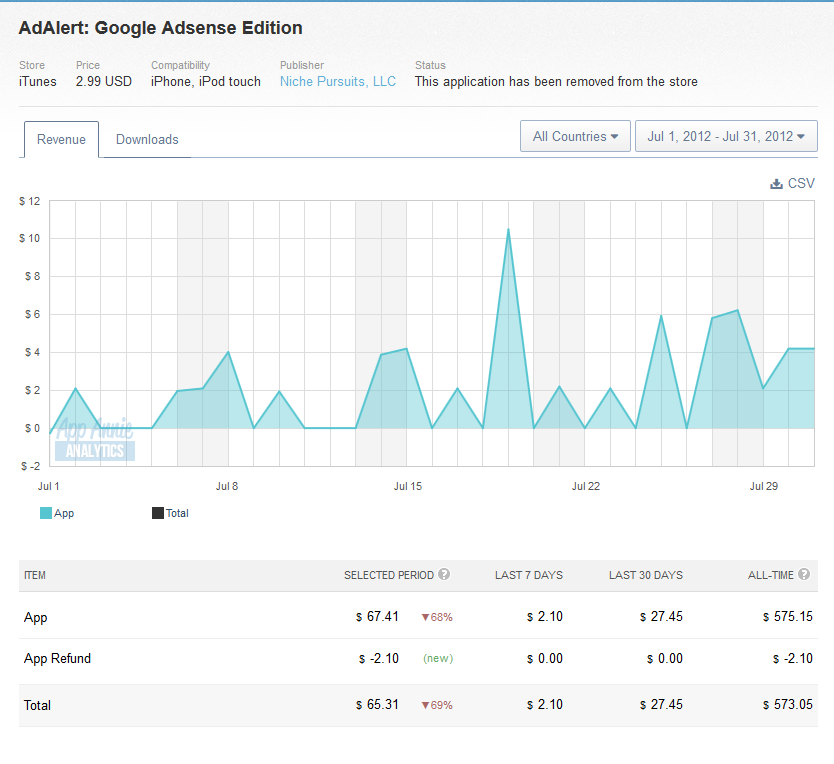
Task: Select the Jul 8 x-axis label
Action: tap(227, 486)
